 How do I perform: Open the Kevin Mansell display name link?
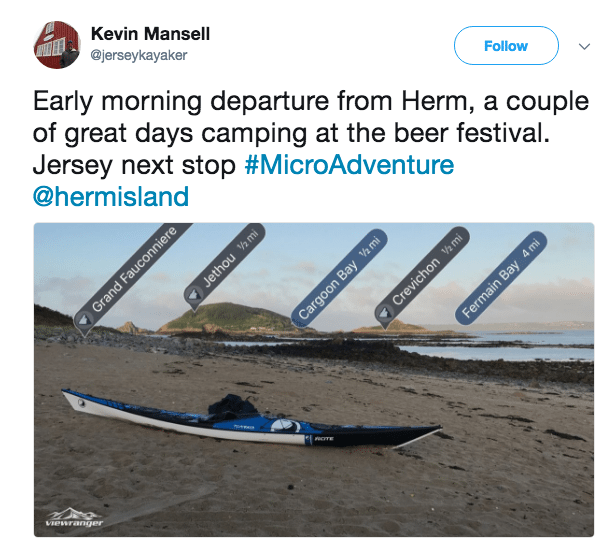150,34
